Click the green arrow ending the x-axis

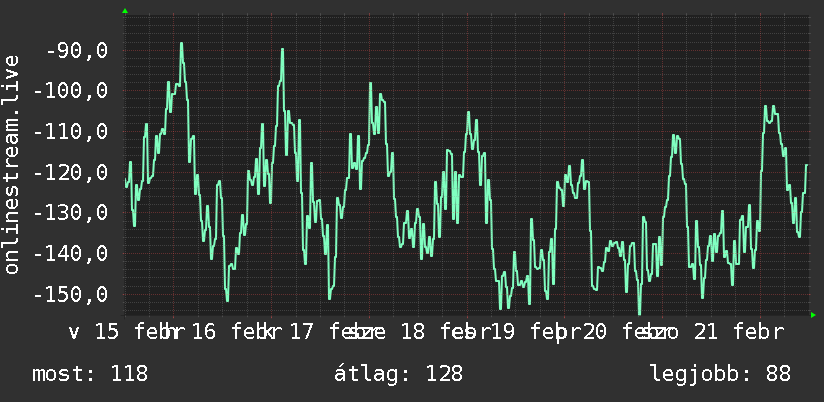(813, 315)
